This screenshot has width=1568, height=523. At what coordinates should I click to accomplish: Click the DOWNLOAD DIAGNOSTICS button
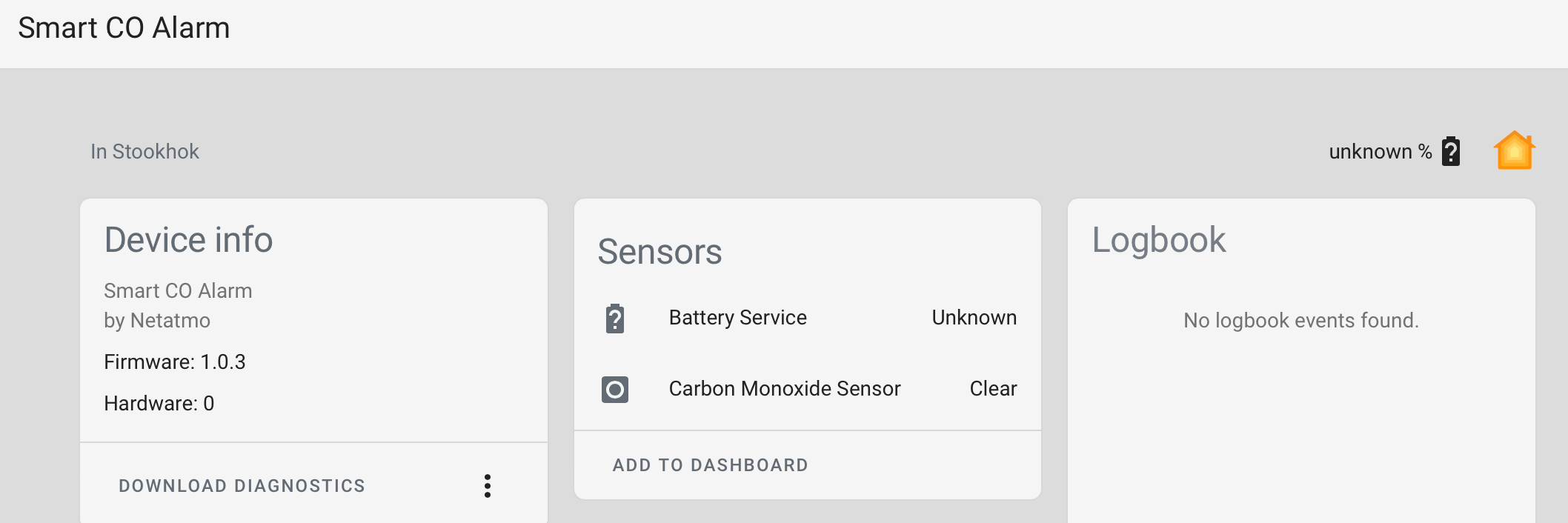tap(242, 485)
